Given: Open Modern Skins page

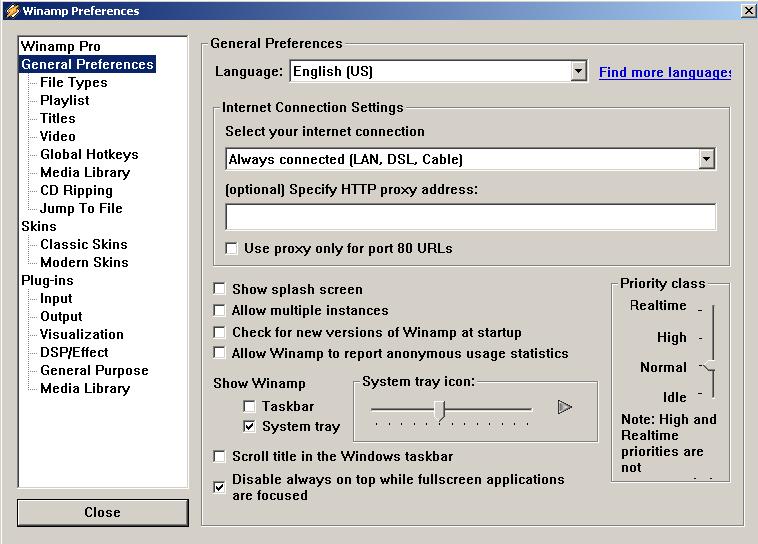Looking at the screenshot, I should tap(85, 262).
